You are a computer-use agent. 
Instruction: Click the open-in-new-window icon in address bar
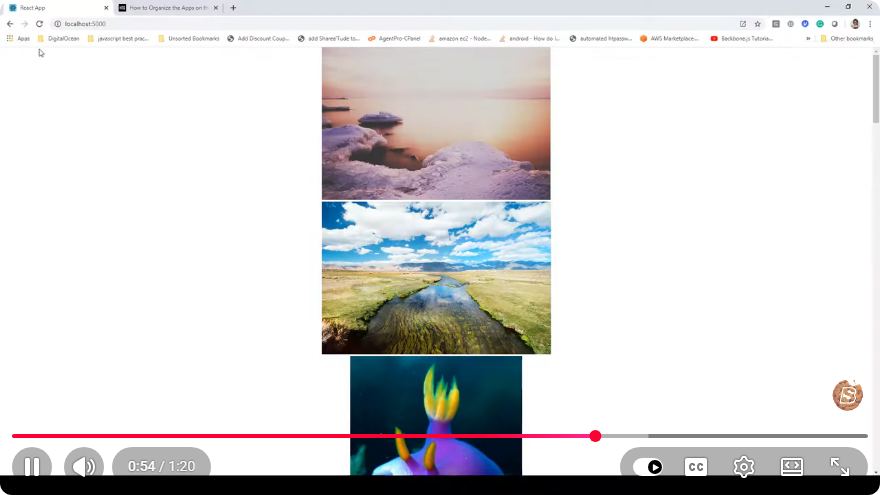tap(743, 24)
